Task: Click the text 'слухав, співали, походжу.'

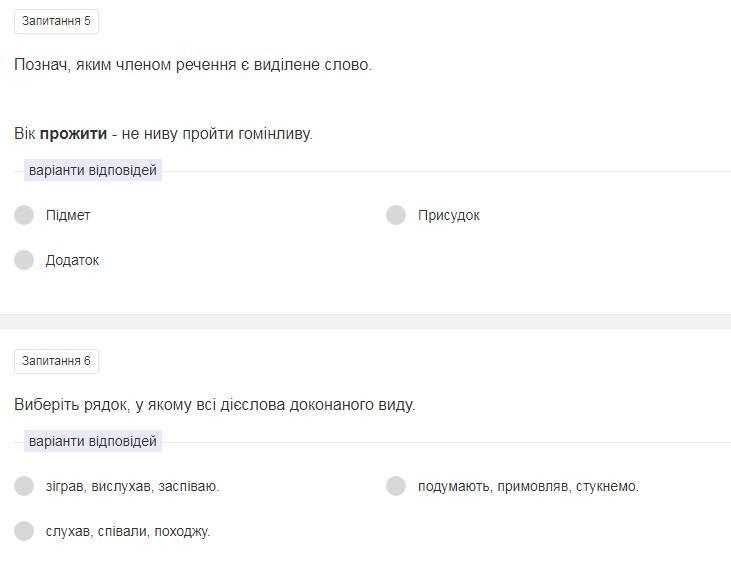Action: [128, 531]
